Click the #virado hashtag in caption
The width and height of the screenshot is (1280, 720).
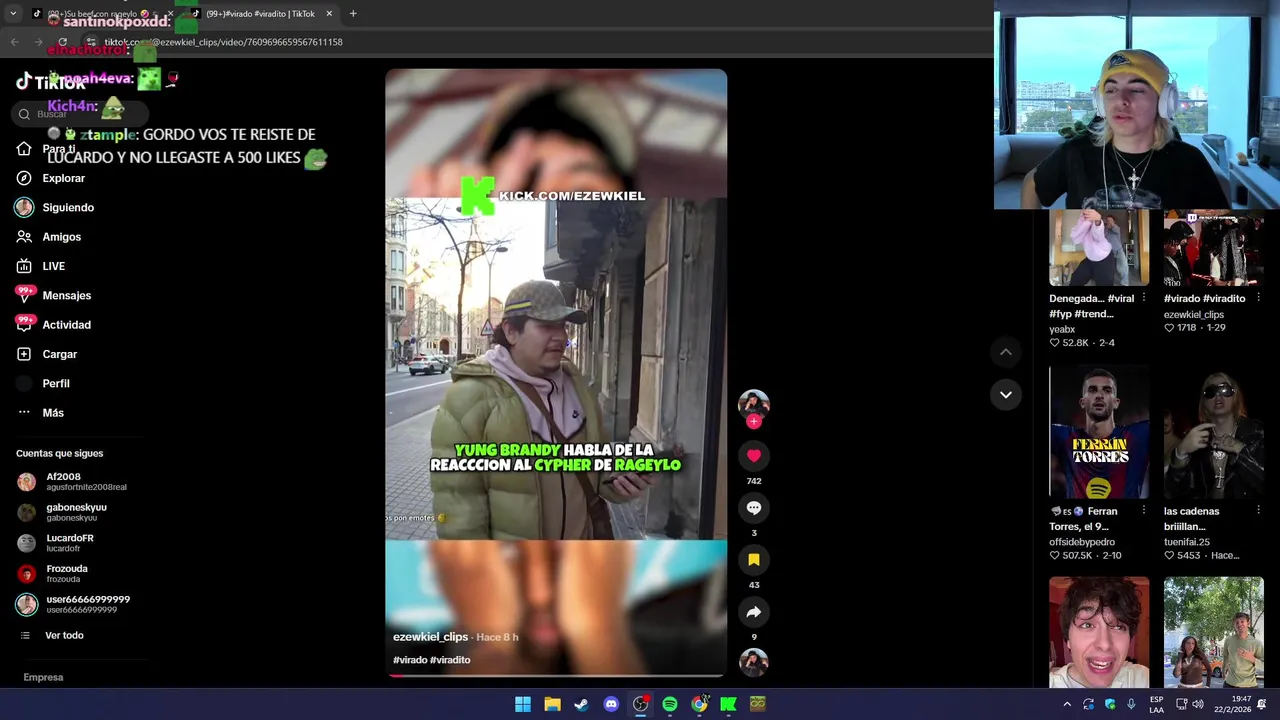(x=410, y=660)
